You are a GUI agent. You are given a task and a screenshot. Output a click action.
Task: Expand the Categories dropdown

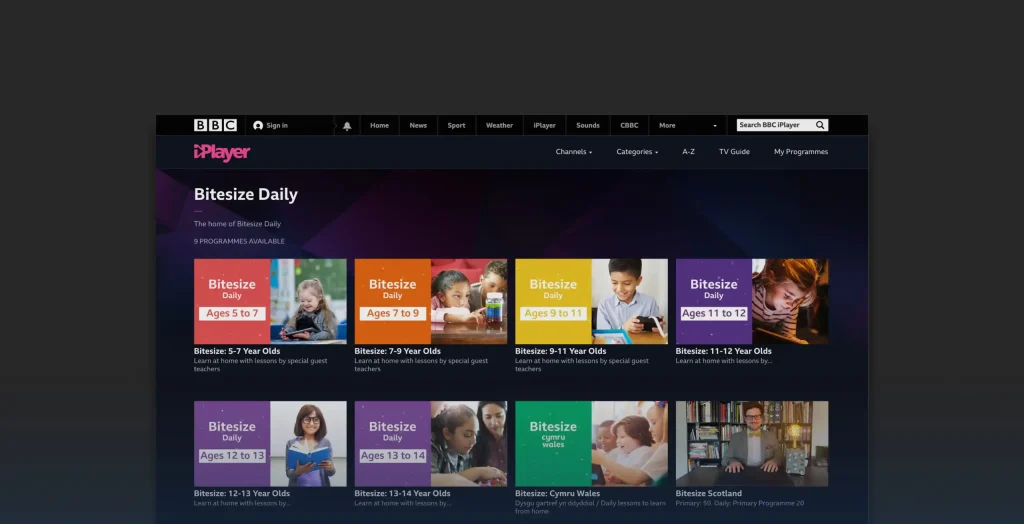[637, 152]
